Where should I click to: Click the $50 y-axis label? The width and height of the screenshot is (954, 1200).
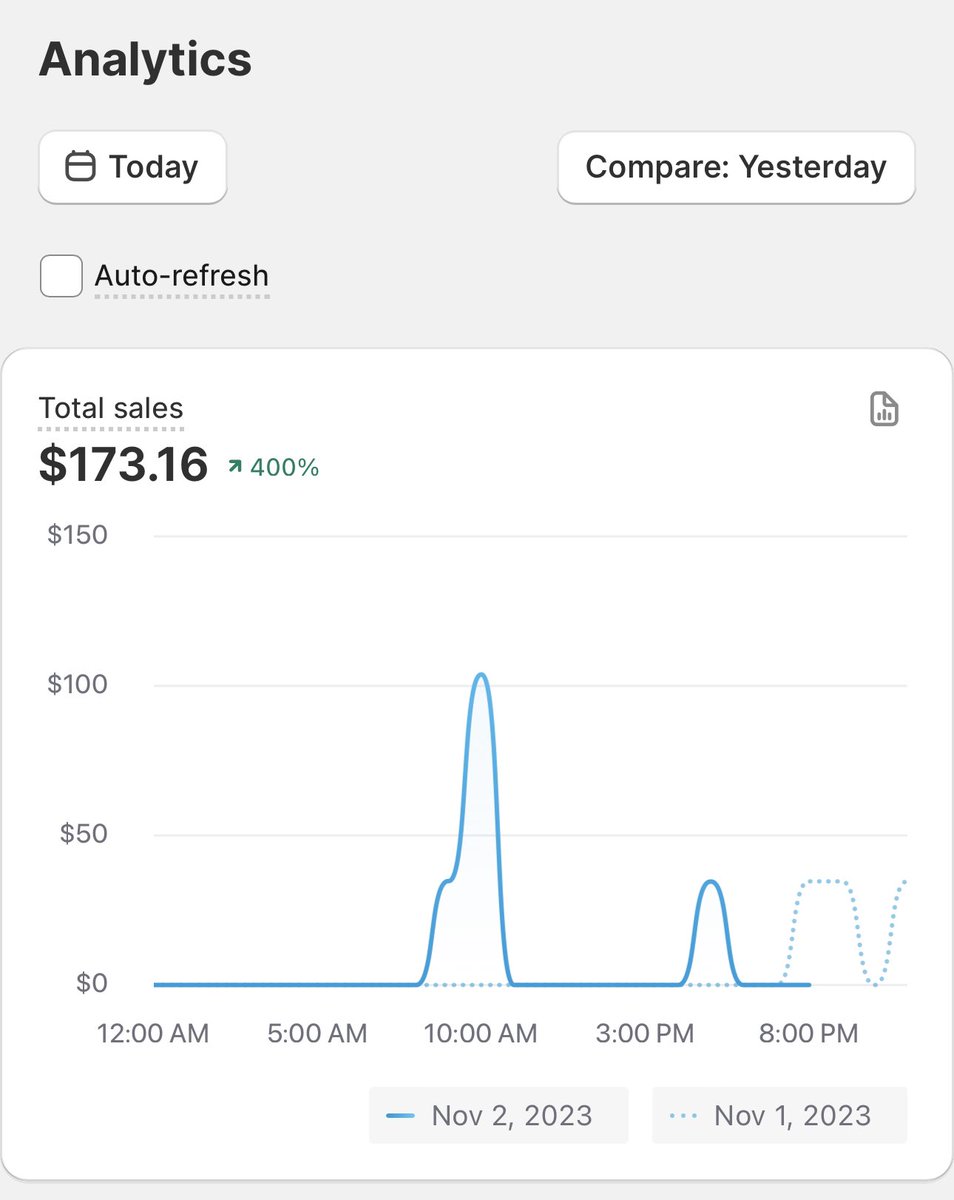pyautogui.click(x=83, y=834)
